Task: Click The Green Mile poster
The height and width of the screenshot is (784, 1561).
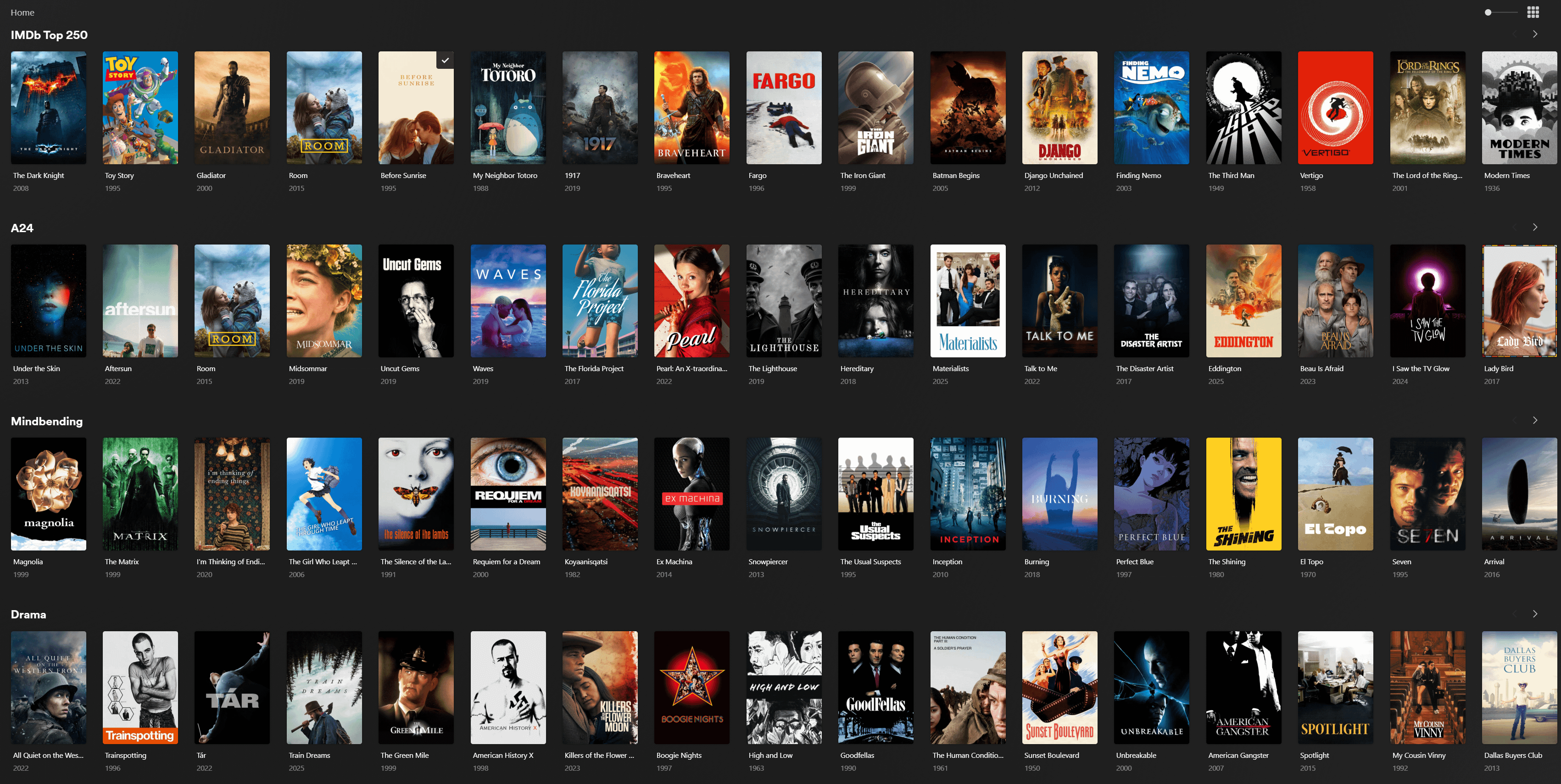Action: (416, 688)
